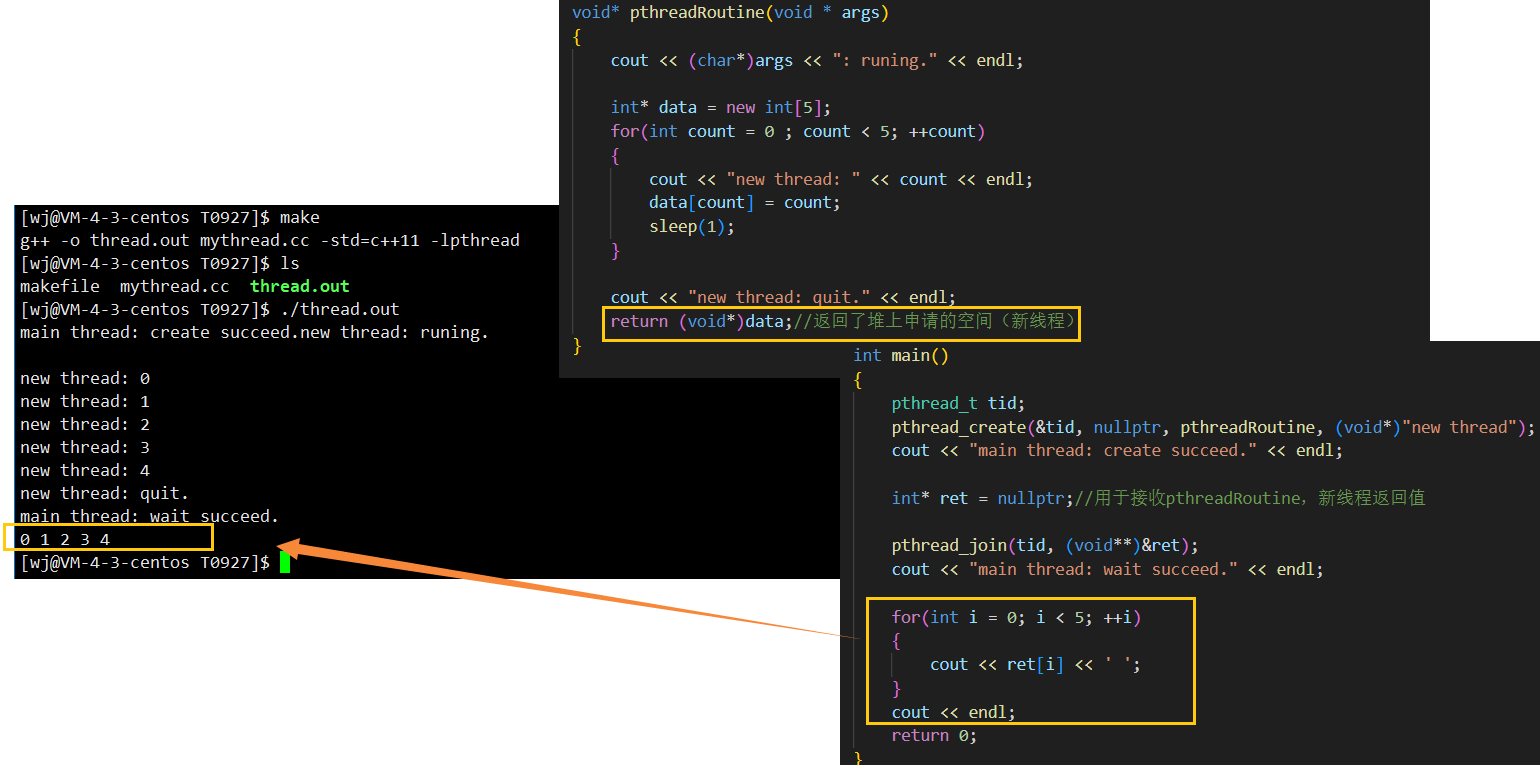Viewport: 1540px width, 765px height.
Task: Click terminal output "new thread: quit."
Action: pyautogui.click(x=105, y=494)
